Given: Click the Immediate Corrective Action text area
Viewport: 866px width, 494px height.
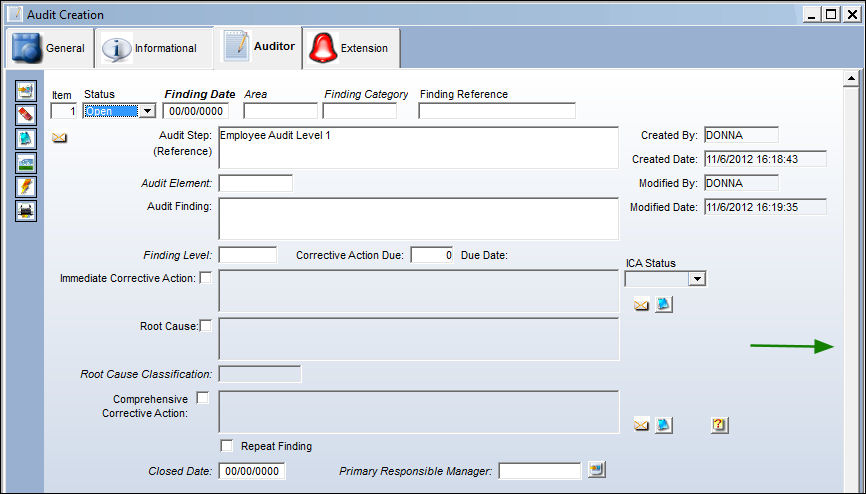Looking at the screenshot, I should (419, 291).
